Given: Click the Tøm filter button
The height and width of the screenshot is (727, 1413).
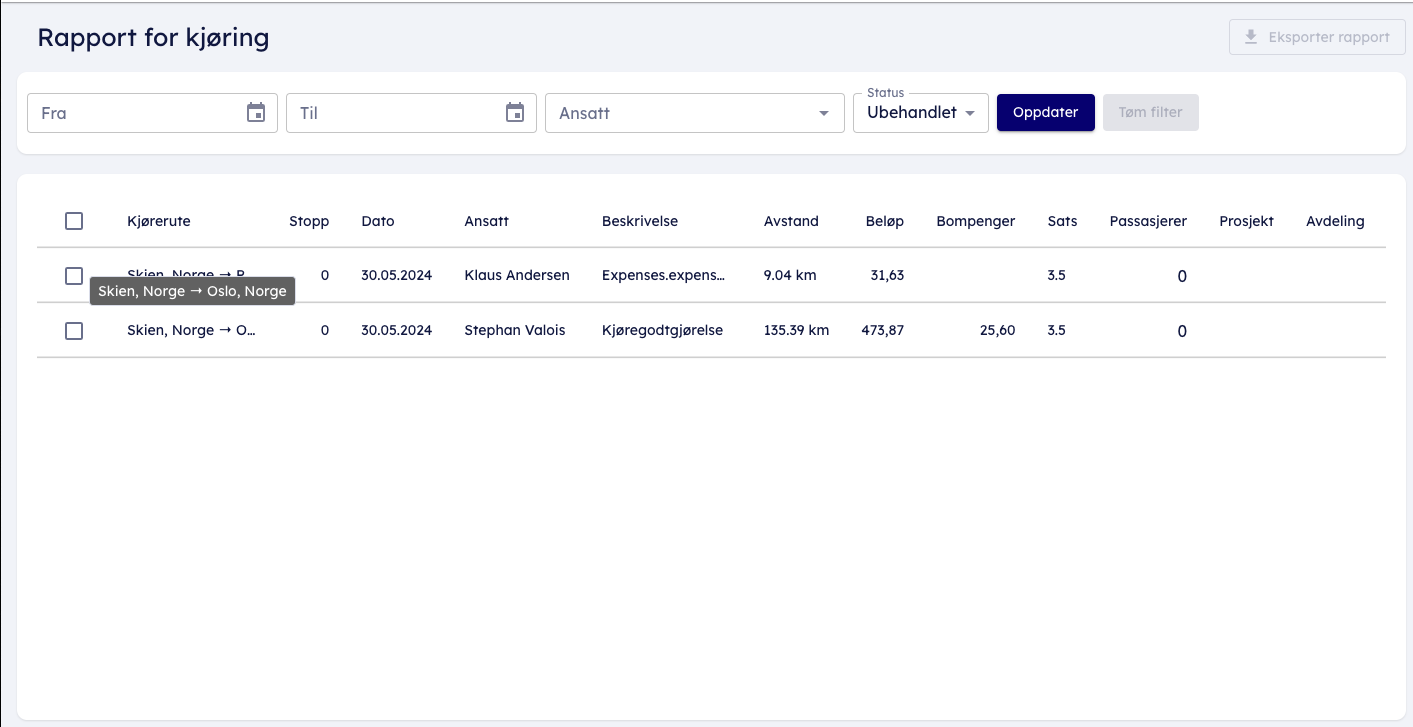Looking at the screenshot, I should tap(1150, 113).
